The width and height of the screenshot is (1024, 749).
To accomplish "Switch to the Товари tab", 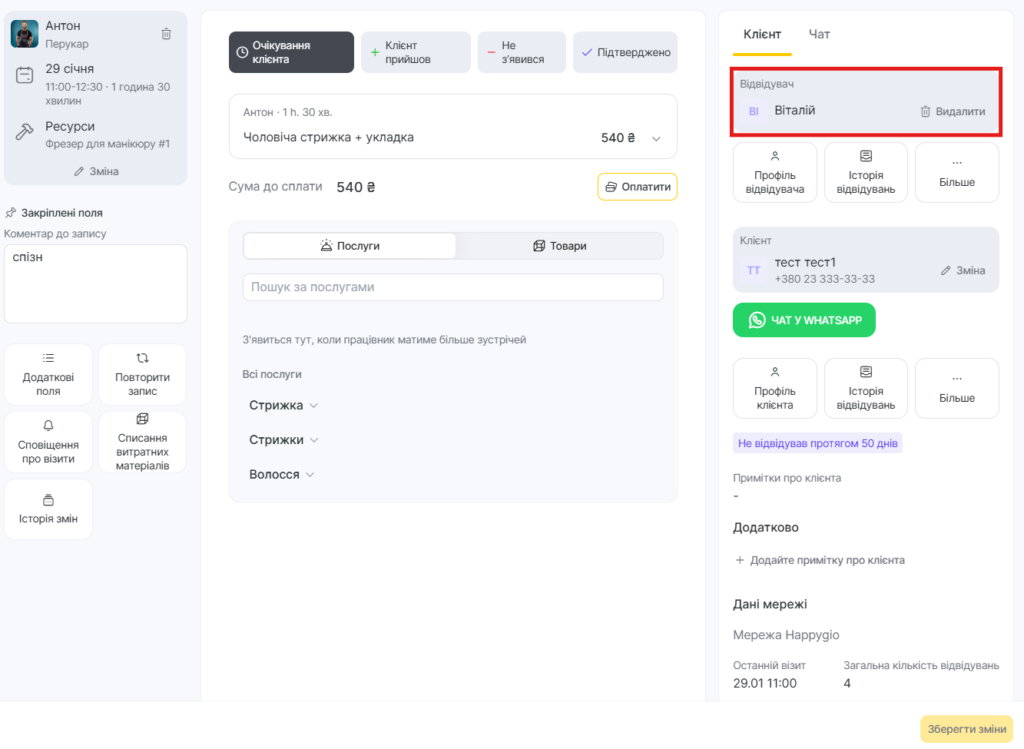I will [x=559, y=246].
